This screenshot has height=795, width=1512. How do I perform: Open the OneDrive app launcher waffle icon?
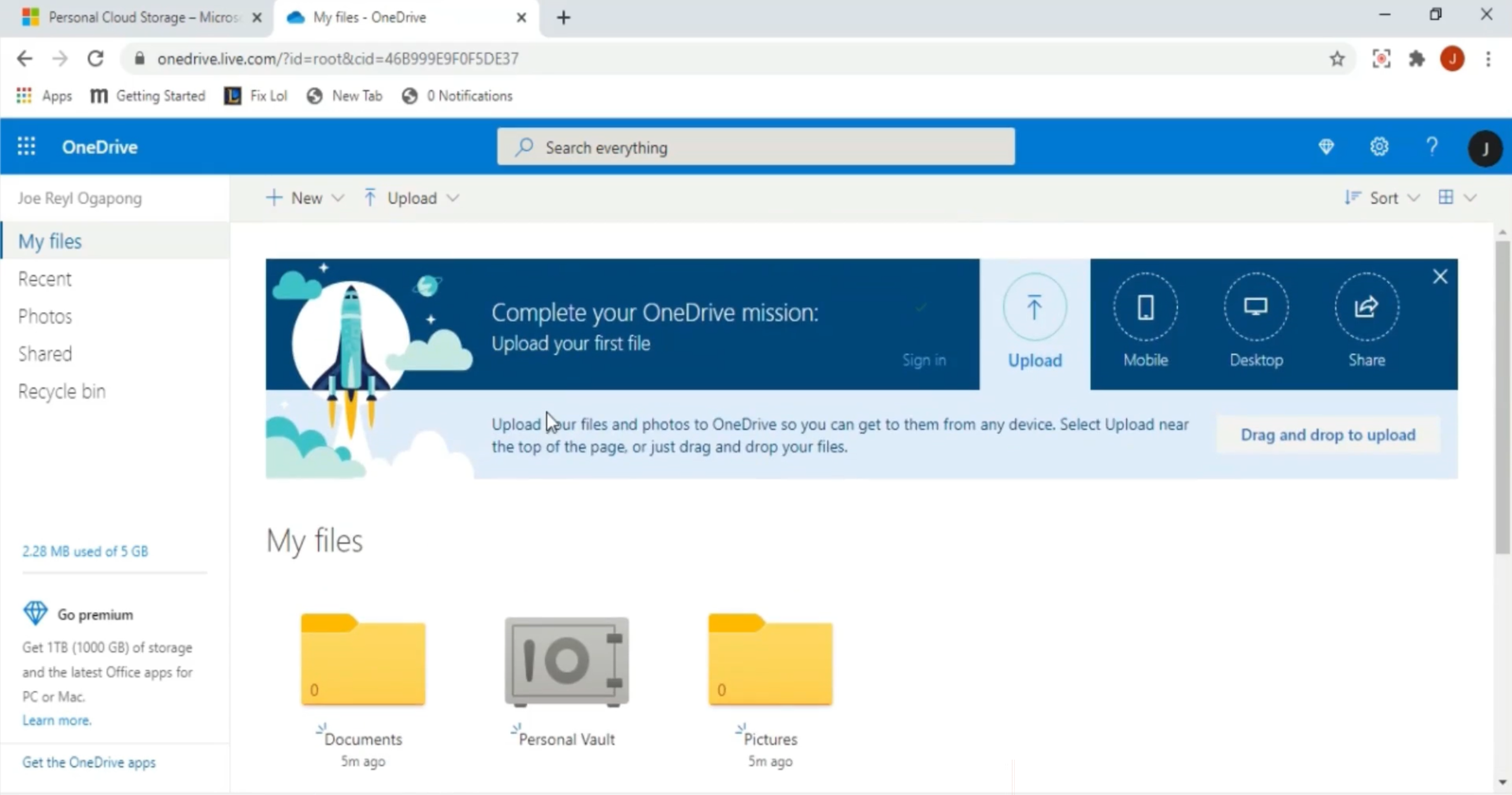pyautogui.click(x=27, y=146)
